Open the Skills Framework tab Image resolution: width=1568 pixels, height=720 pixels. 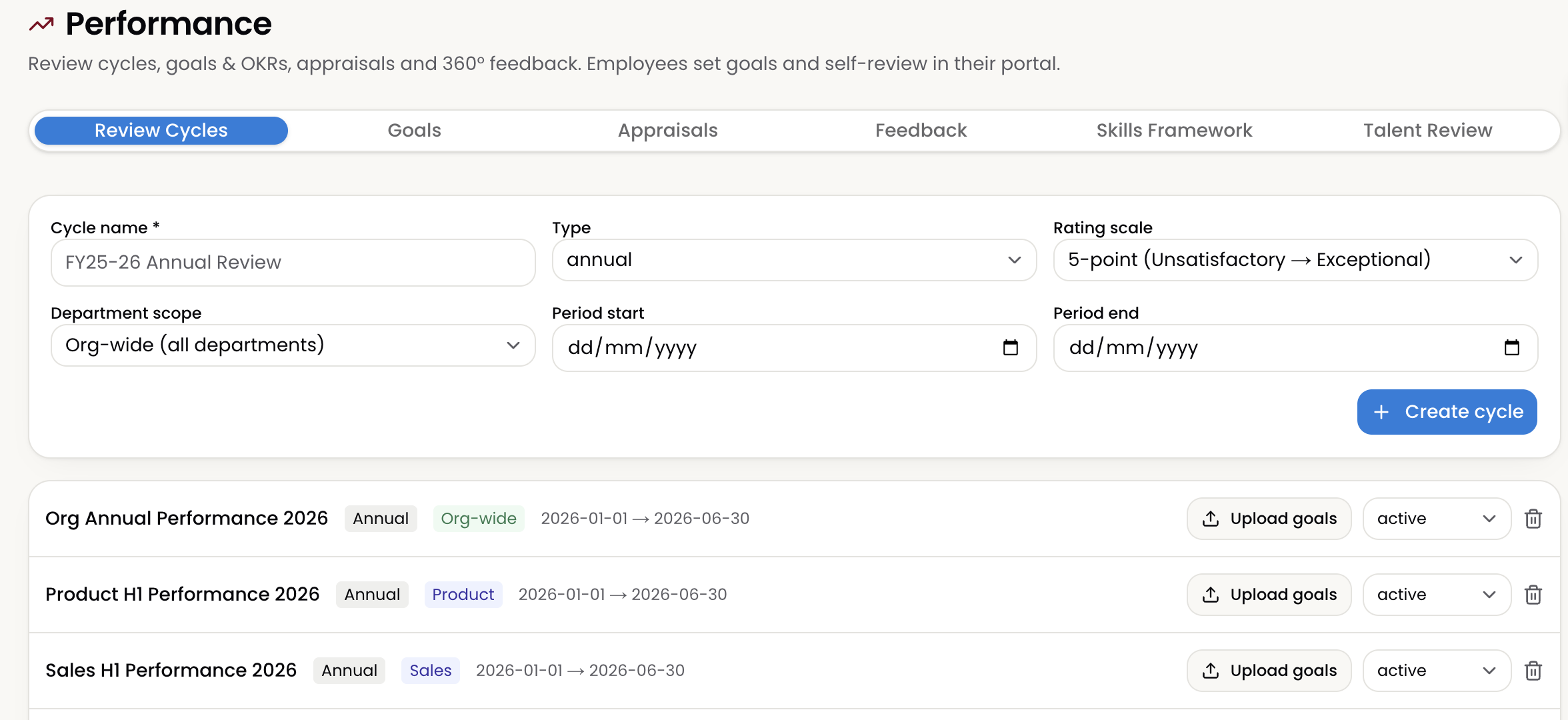point(1175,131)
